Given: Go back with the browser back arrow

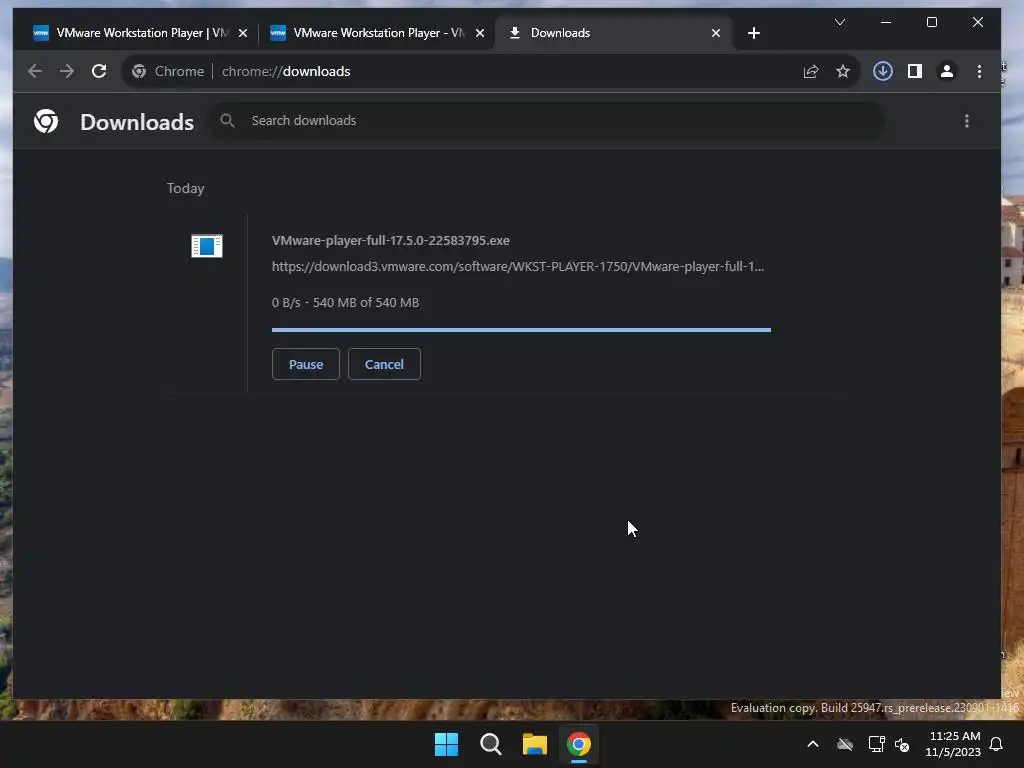Looking at the screenshot, I should [35, 71].
